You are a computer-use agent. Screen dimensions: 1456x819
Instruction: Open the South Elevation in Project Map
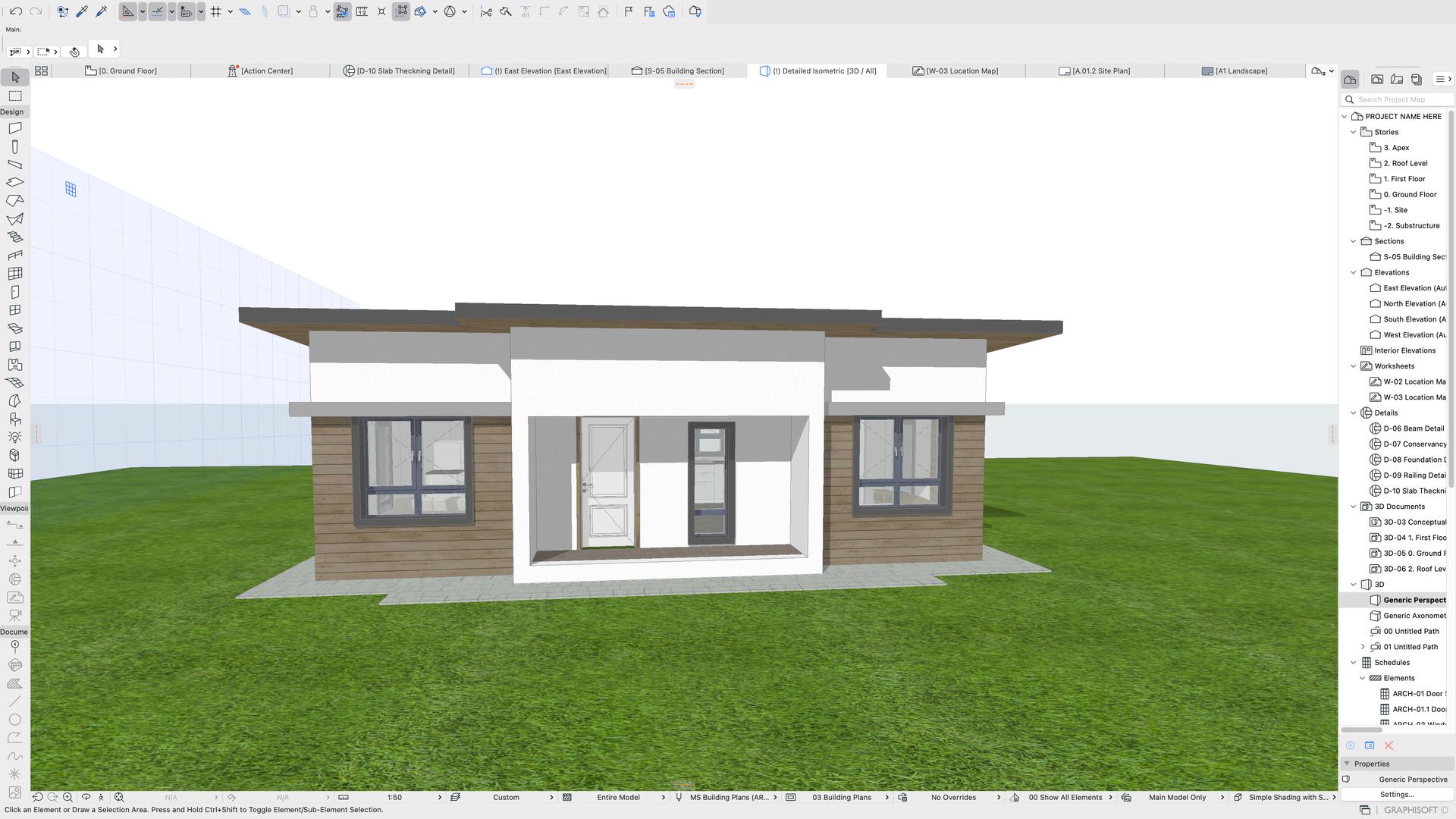click(x=1414, y=319)
